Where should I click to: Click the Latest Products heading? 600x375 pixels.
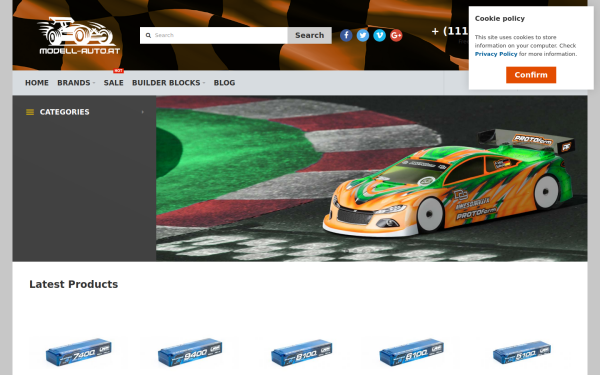(x=73, y=284)
